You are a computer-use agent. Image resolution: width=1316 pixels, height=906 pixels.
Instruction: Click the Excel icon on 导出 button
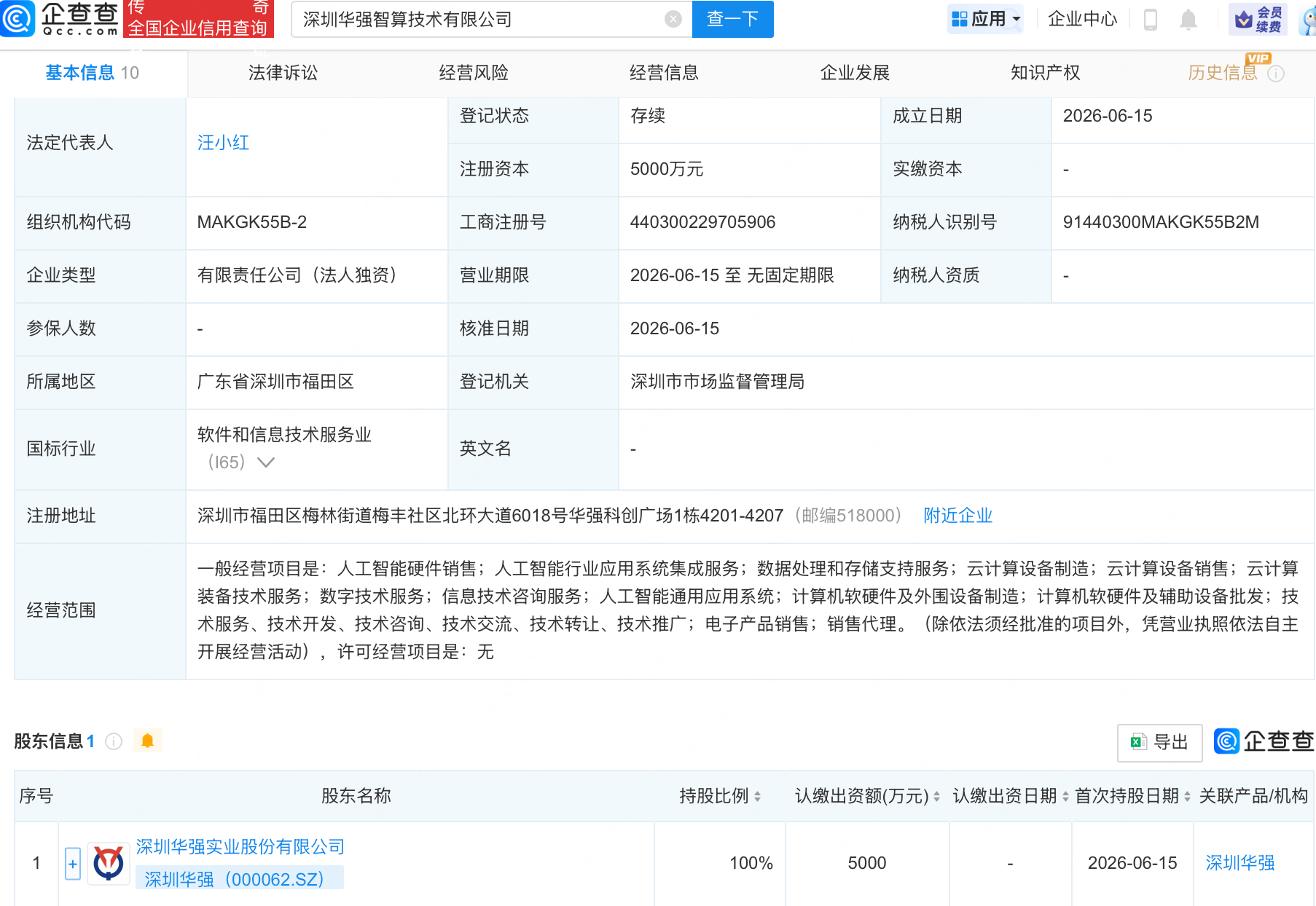click(x=1139, y=742)
